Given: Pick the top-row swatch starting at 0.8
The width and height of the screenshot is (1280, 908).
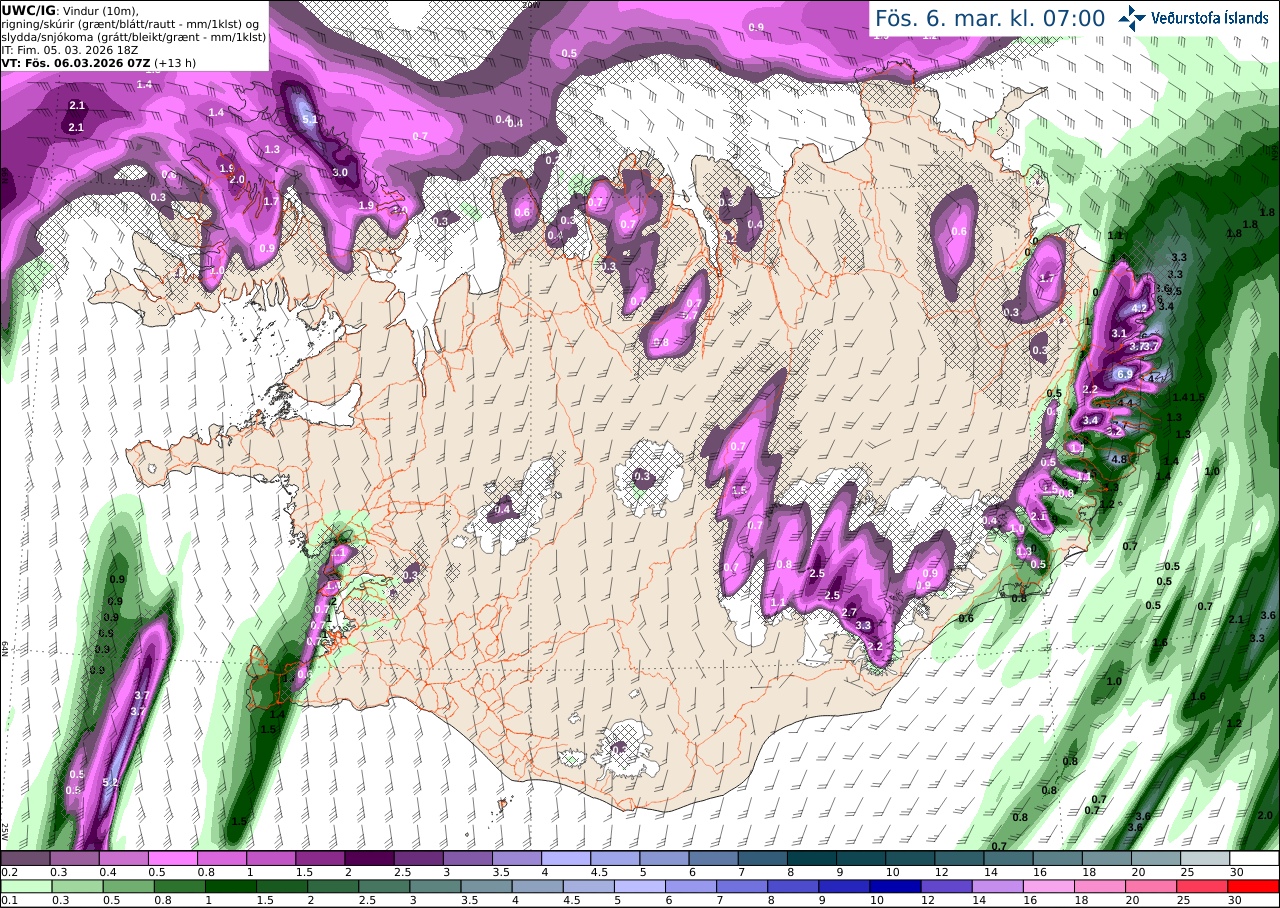Looking at the screenshot, I should coord(222,858).
